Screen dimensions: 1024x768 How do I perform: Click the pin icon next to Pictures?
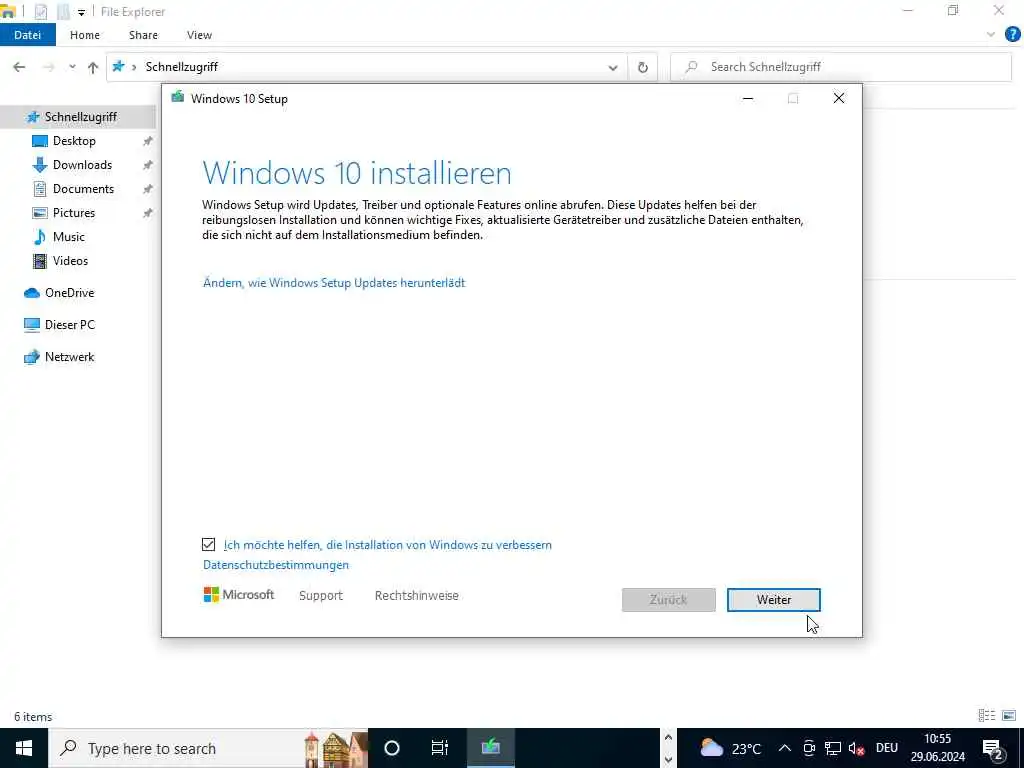tap(148, 213)
